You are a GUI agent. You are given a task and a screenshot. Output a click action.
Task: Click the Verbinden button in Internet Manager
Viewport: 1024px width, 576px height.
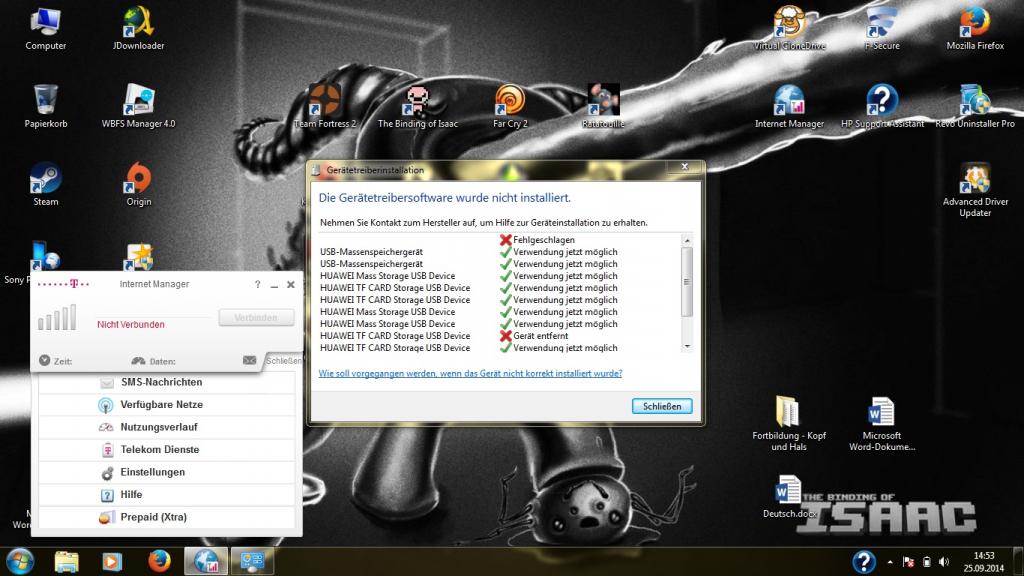pos(256,317)
